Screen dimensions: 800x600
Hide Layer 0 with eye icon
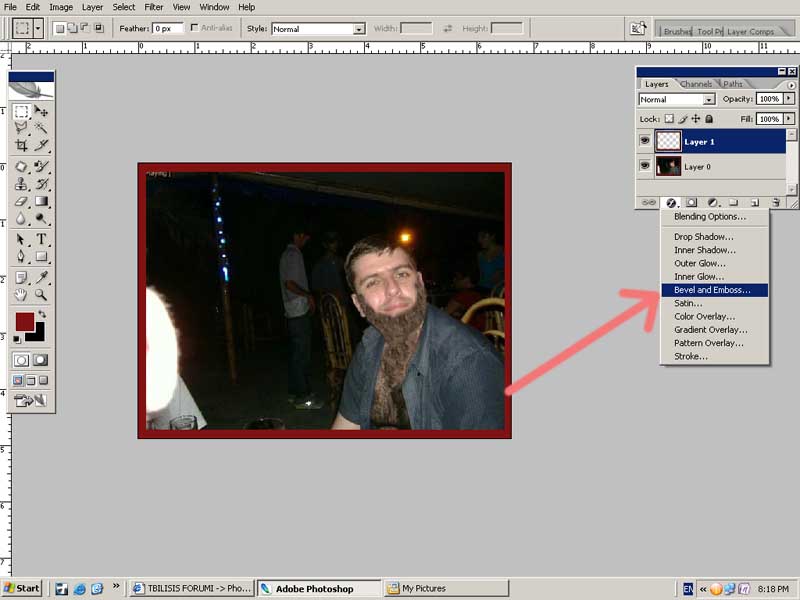[645, 165]
